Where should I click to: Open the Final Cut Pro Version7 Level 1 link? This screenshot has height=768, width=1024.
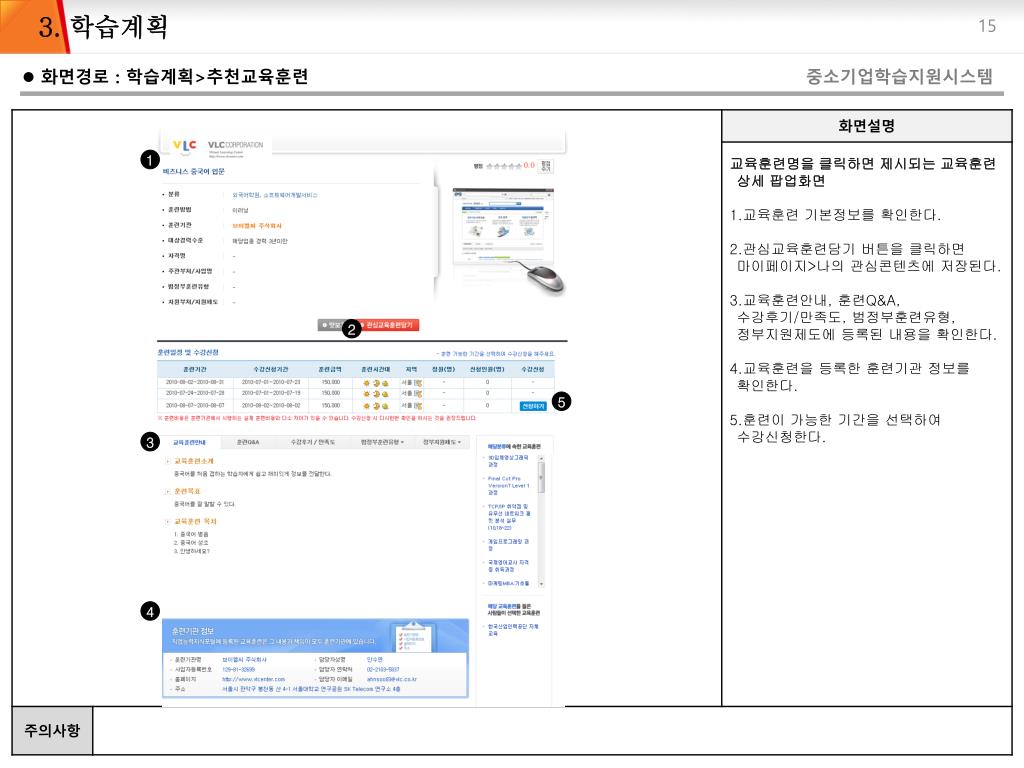coord(509,486)
